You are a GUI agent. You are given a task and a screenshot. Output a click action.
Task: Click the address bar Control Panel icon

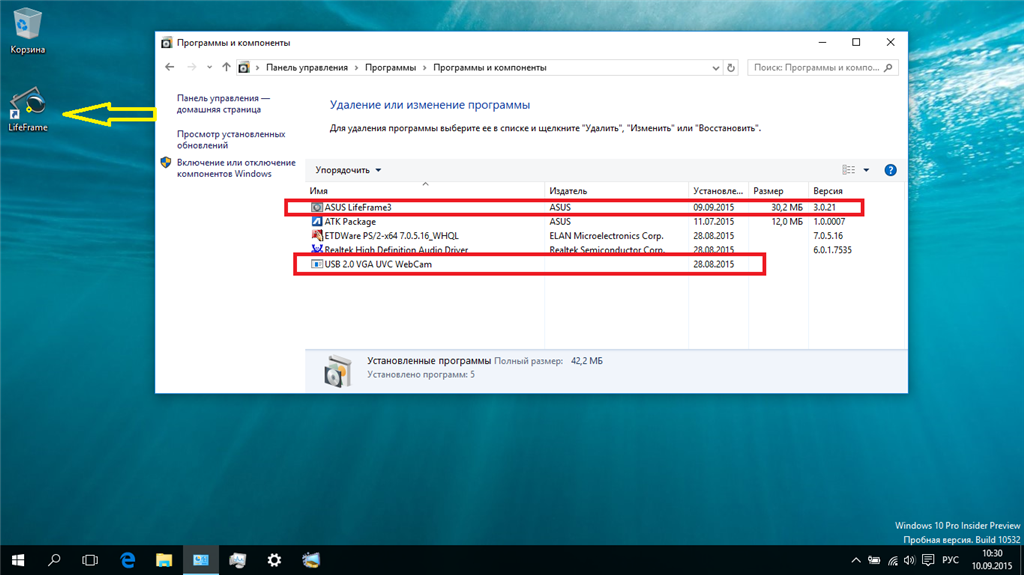coord(244,67)
